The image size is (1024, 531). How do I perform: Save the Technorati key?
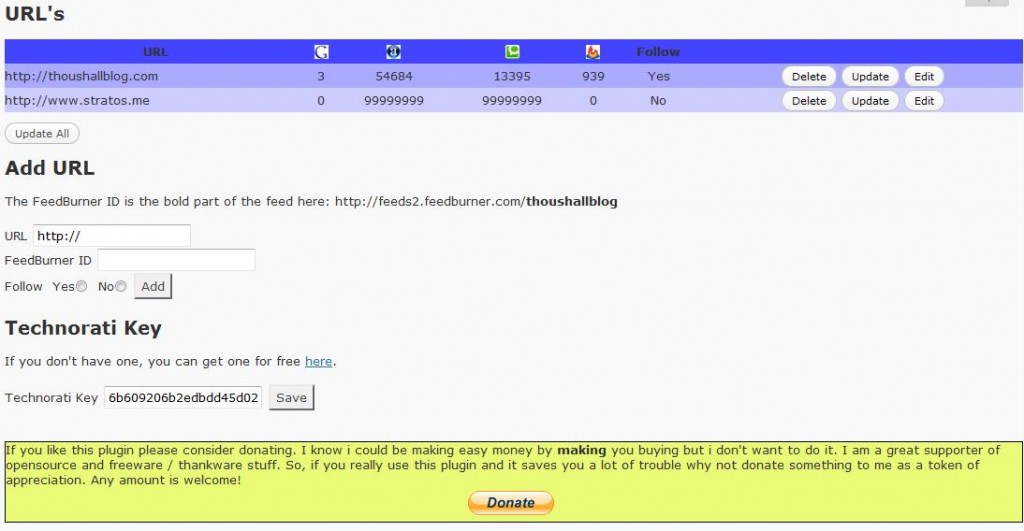(x=291, y=397)
